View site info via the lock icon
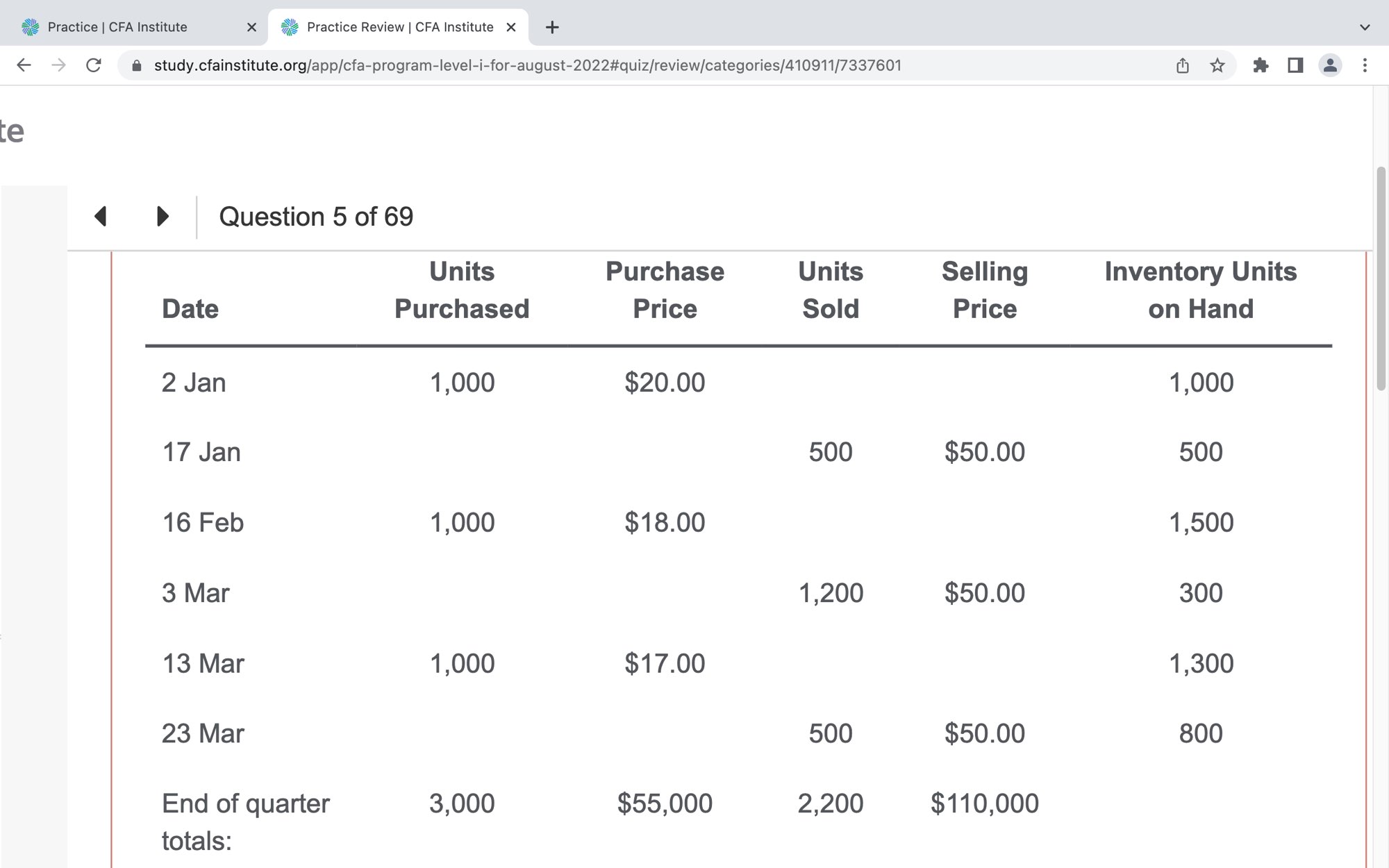The width and height of the screenshot is (1389, 868). point(137,65)
